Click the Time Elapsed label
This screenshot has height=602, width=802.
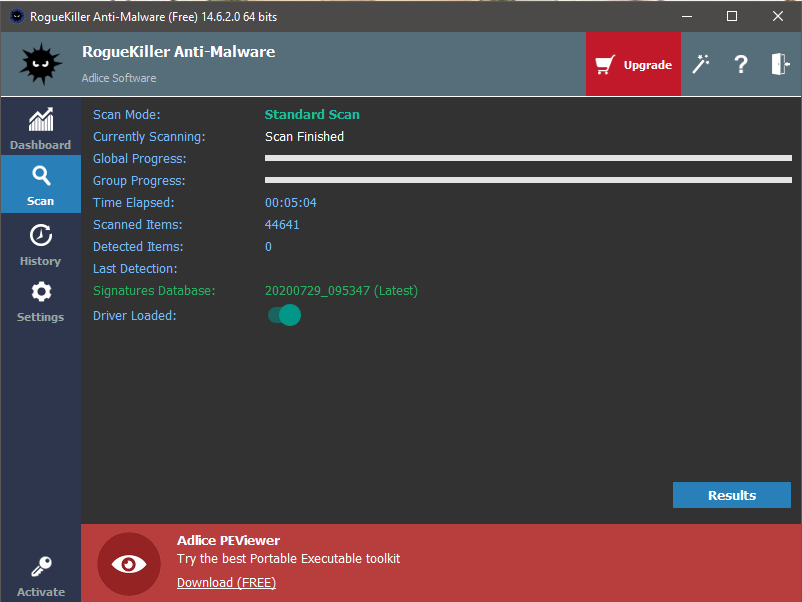pos(133,203)
